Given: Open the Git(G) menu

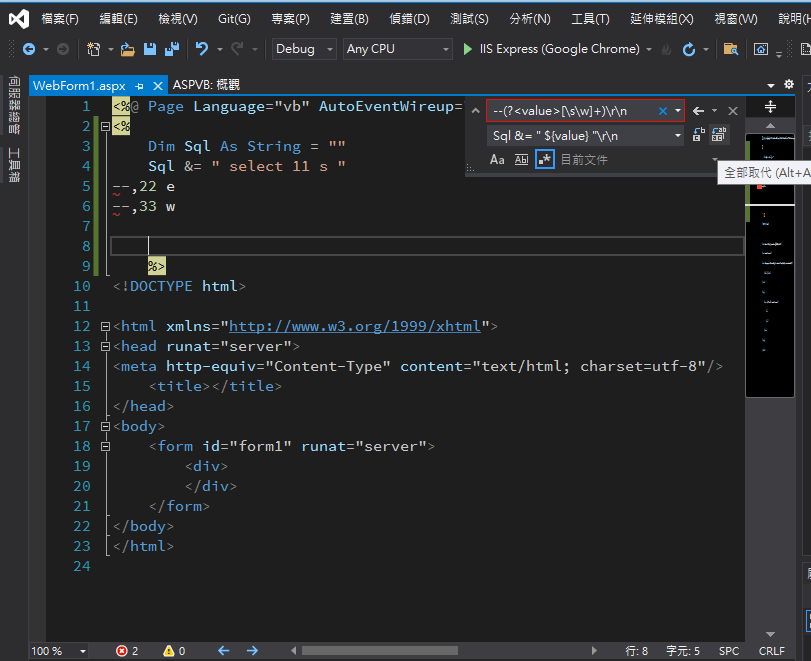Looking at the screenshot, I should [x=234, y=19].
